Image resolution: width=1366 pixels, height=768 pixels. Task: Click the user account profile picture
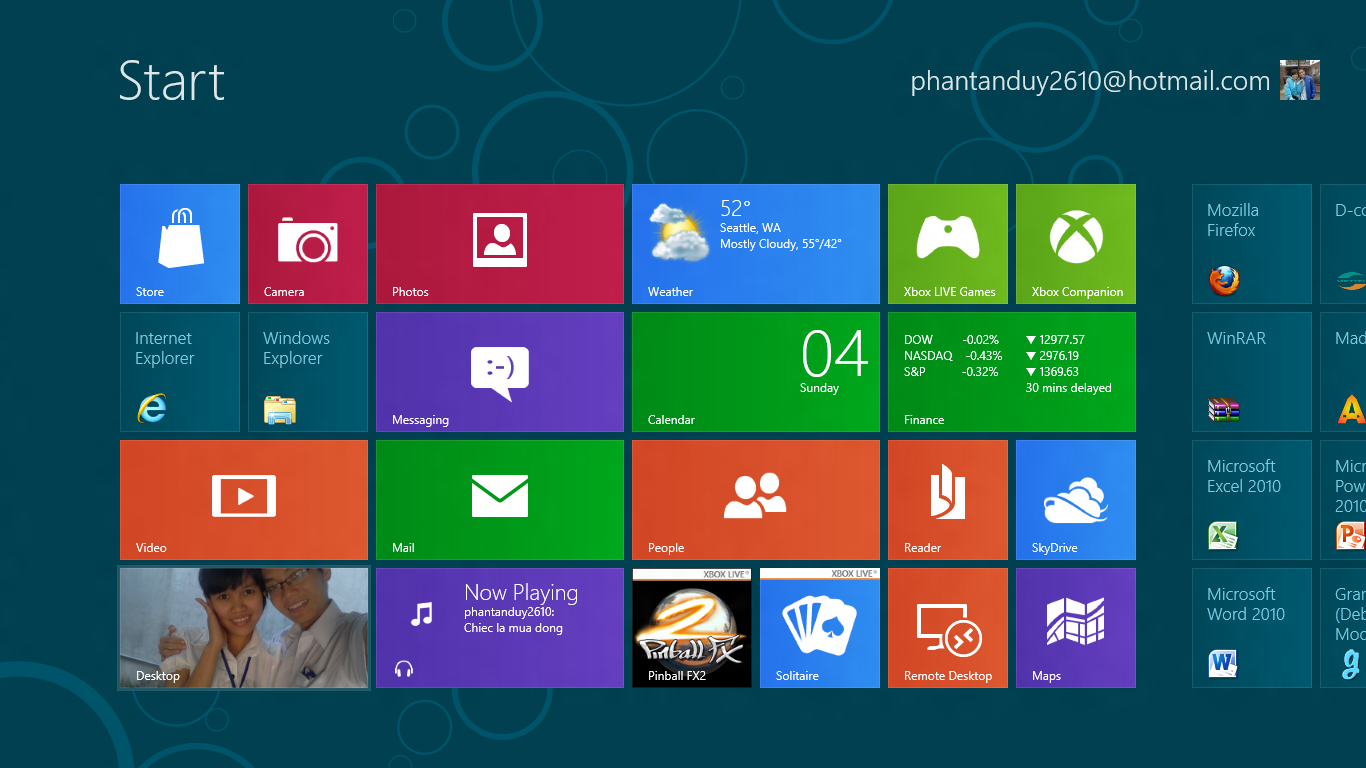coord(1300,80)
